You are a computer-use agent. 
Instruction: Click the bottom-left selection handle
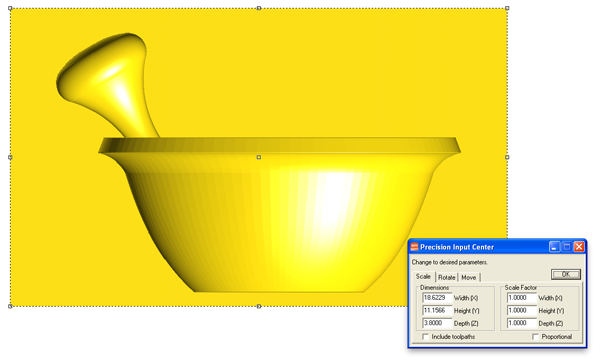10,306
